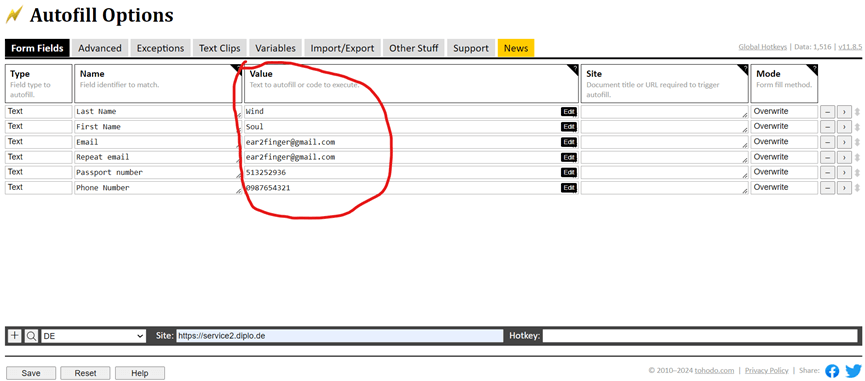Click Edit button for the 0987654321 value
The height and width of the screenshot is (381, 865).
[x=569, y=187]
